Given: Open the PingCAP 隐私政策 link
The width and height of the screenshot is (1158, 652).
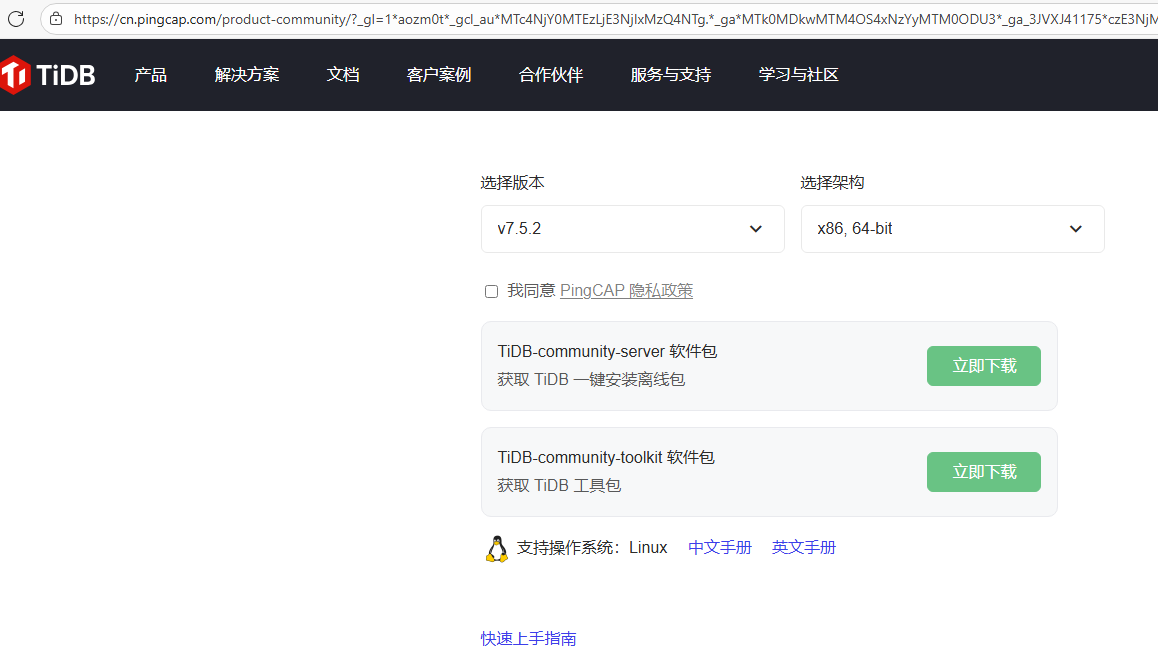Looking at the screenshot, I should coord(626,291).
